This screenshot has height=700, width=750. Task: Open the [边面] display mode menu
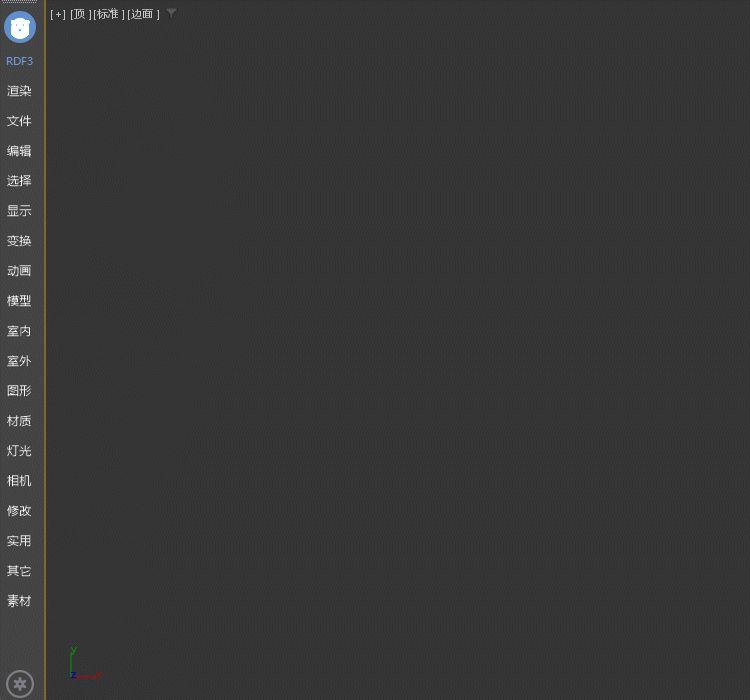coord(143,14)
